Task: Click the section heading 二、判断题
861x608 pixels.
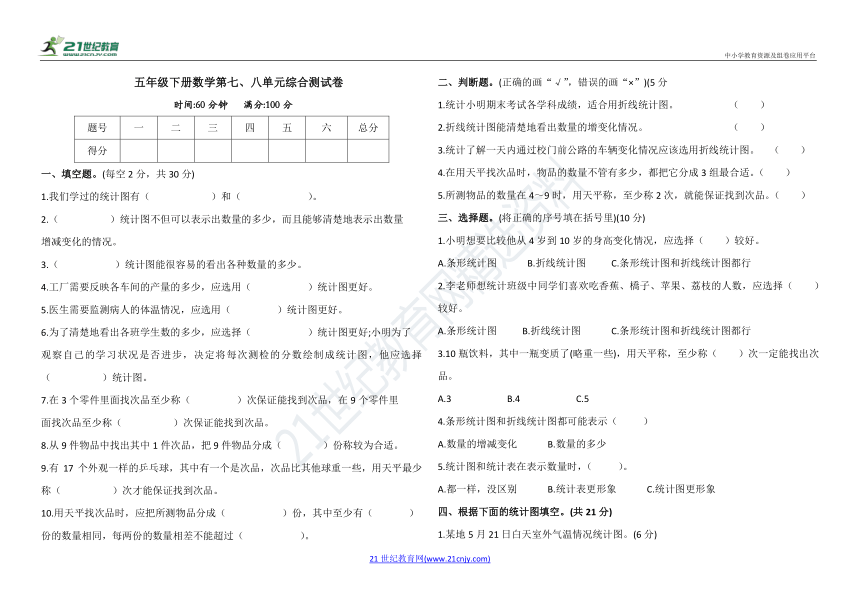Action: click(466, 82)
